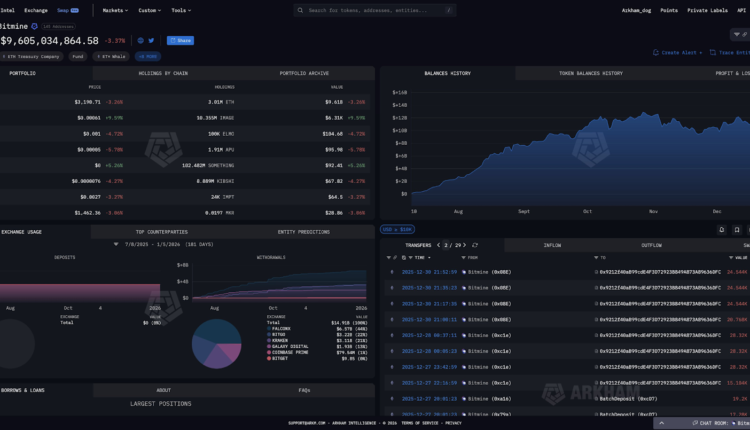Expand the Custom menu
The height and width of the screenshot is (430, 750).
[x=149, y=10]
